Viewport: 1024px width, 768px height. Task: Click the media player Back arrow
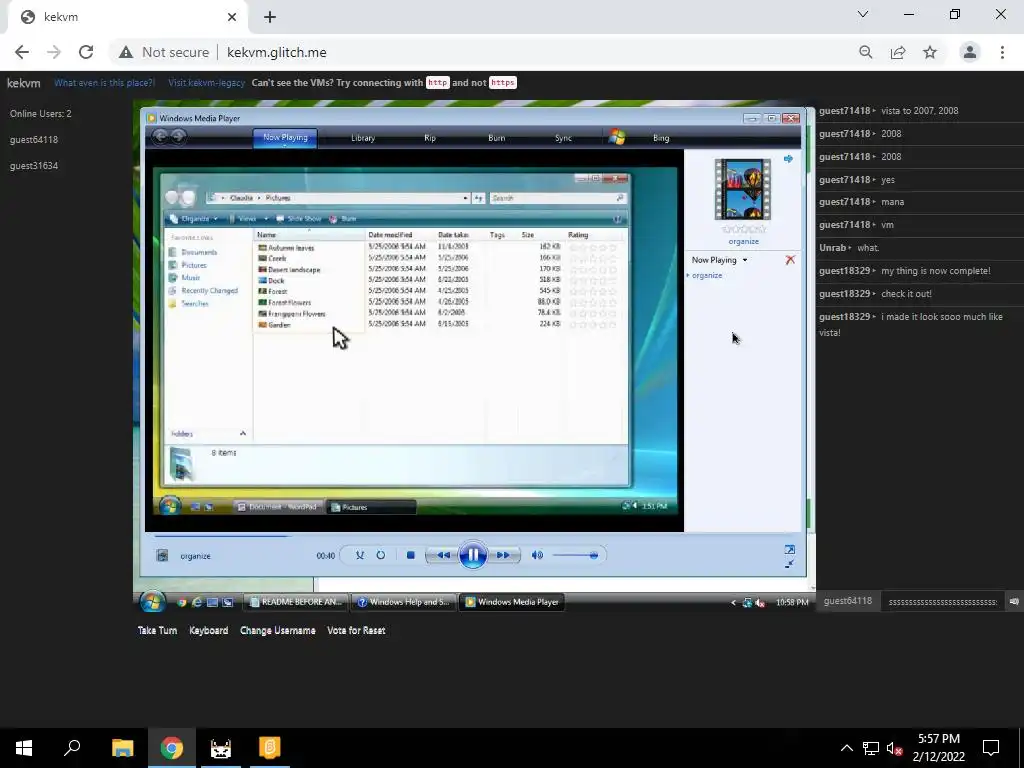point(159,136)
